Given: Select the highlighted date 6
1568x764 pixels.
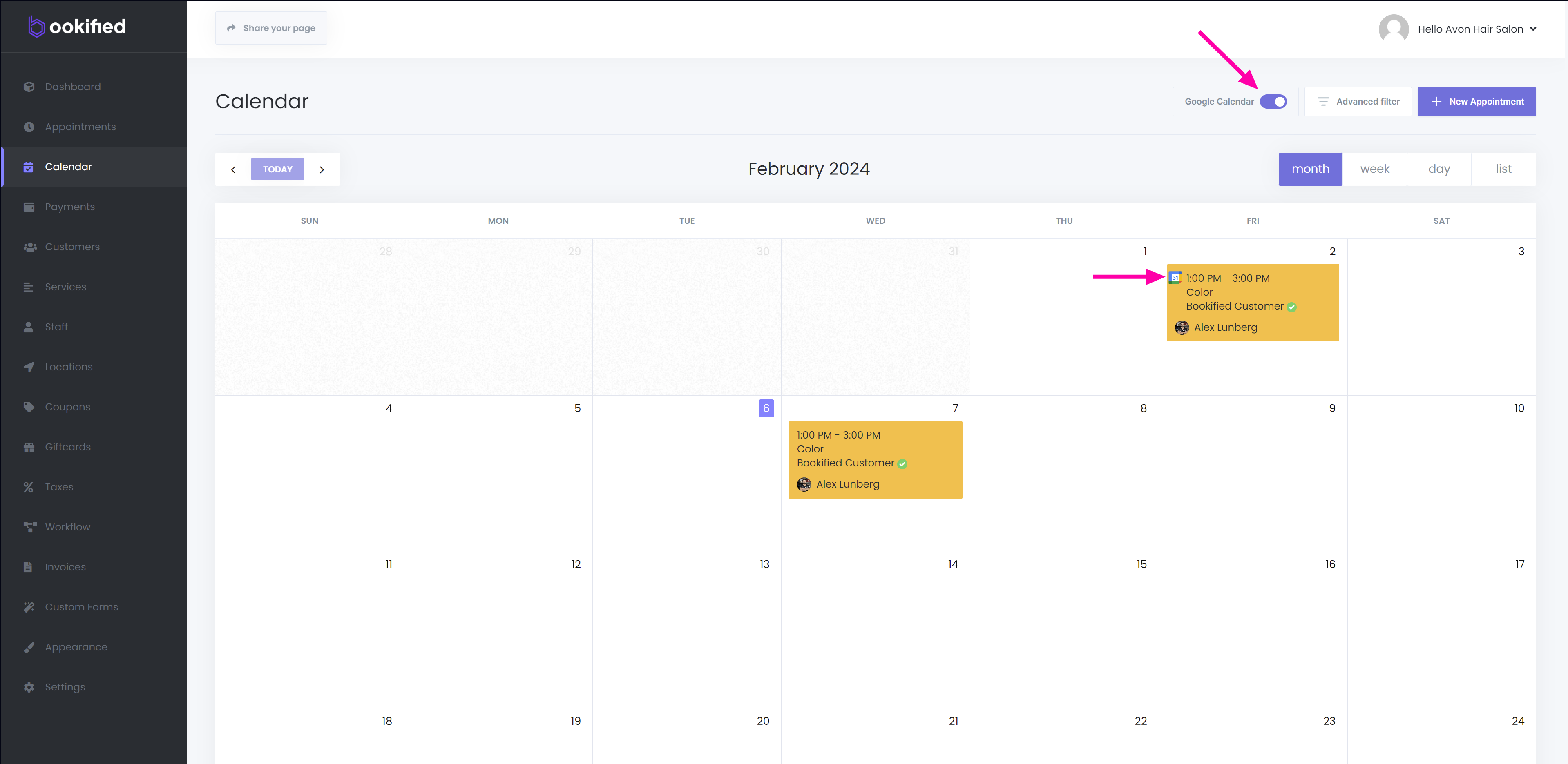Looking at the screenshot, I should point(766,408).
